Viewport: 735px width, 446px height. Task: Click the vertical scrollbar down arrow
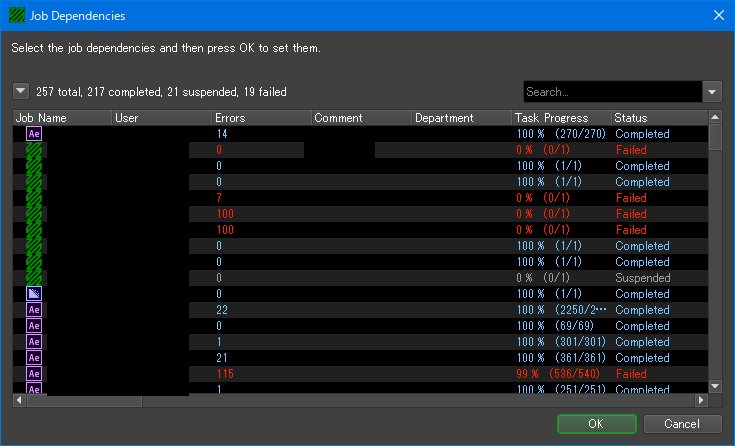(715, 386)
